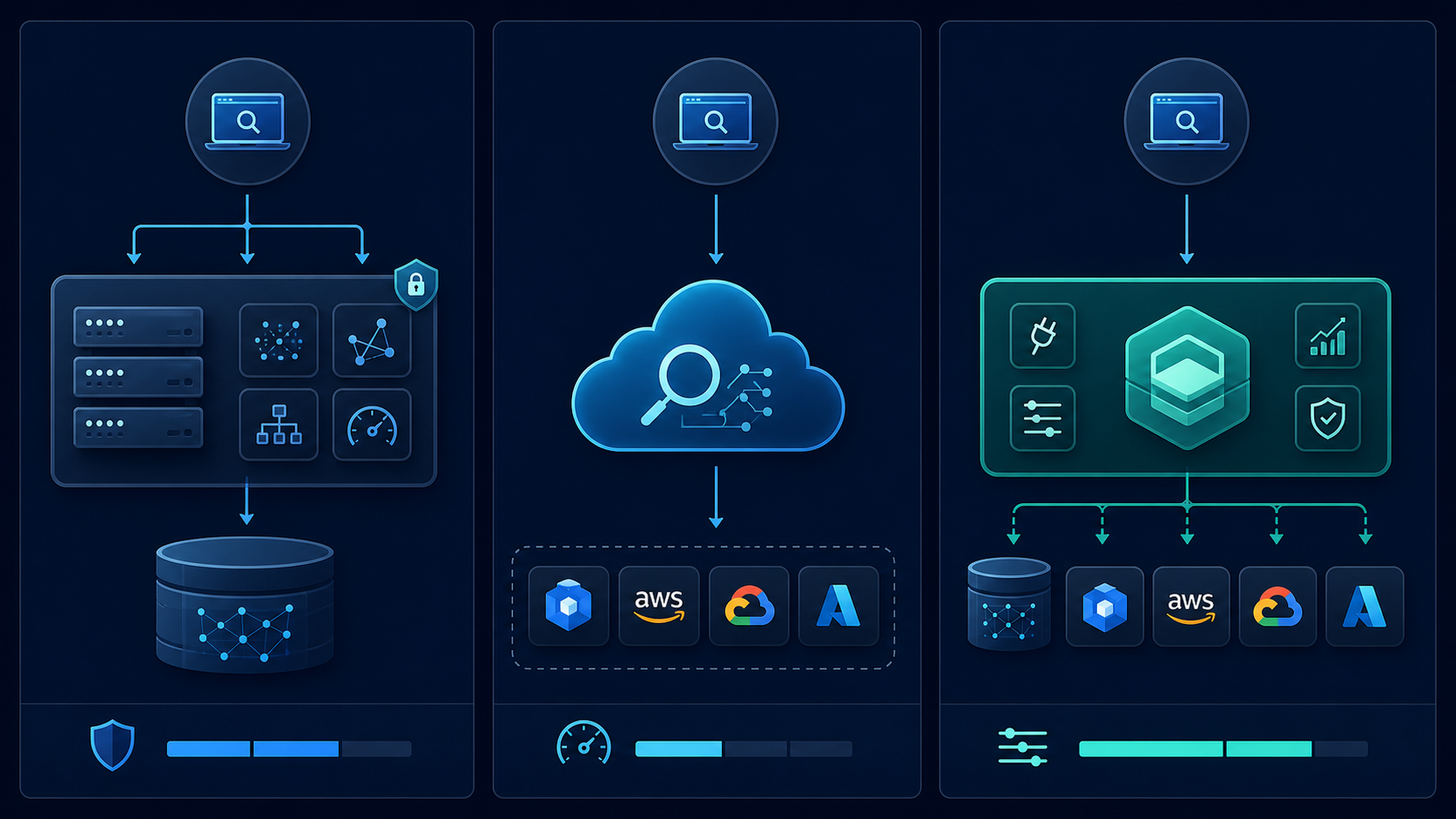1456x819 pixels.
Task: Select the Azure logo under teal box
Action: [x=1365, y=607]
